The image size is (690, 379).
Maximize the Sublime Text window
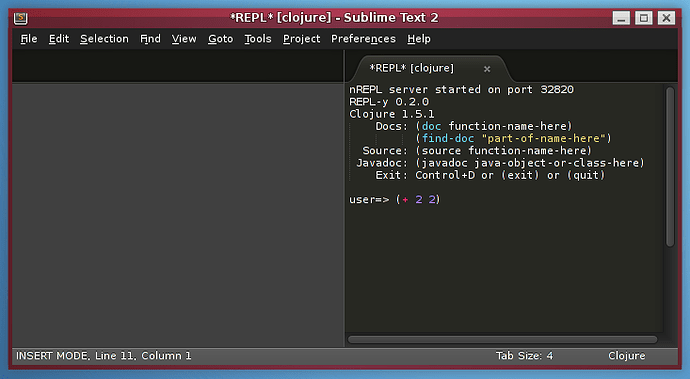point(643,18)
